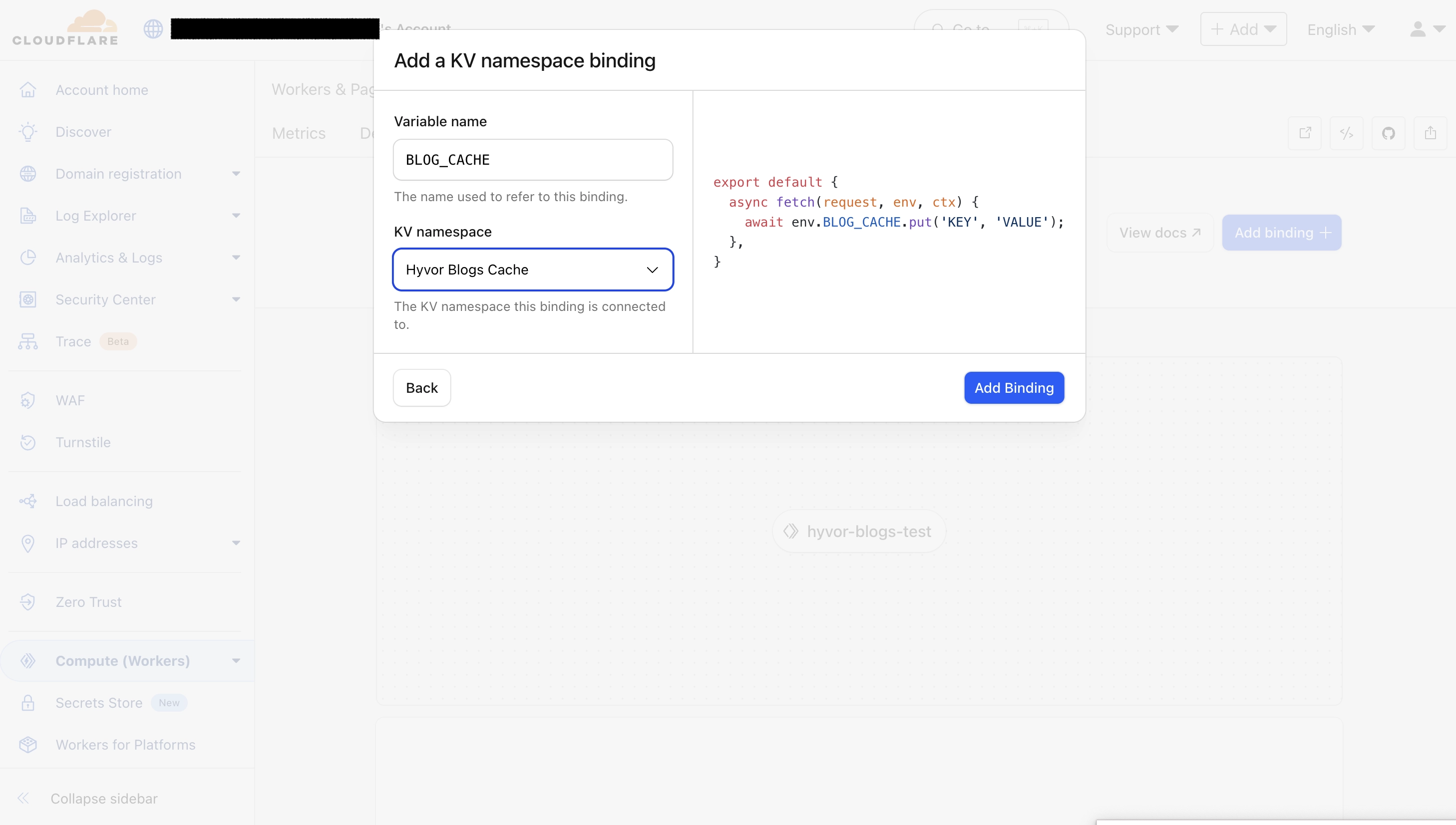Click the Domain registration globe icon
Image resolution: width=1456 pixels, height=825 pixels.
(28, 174)
